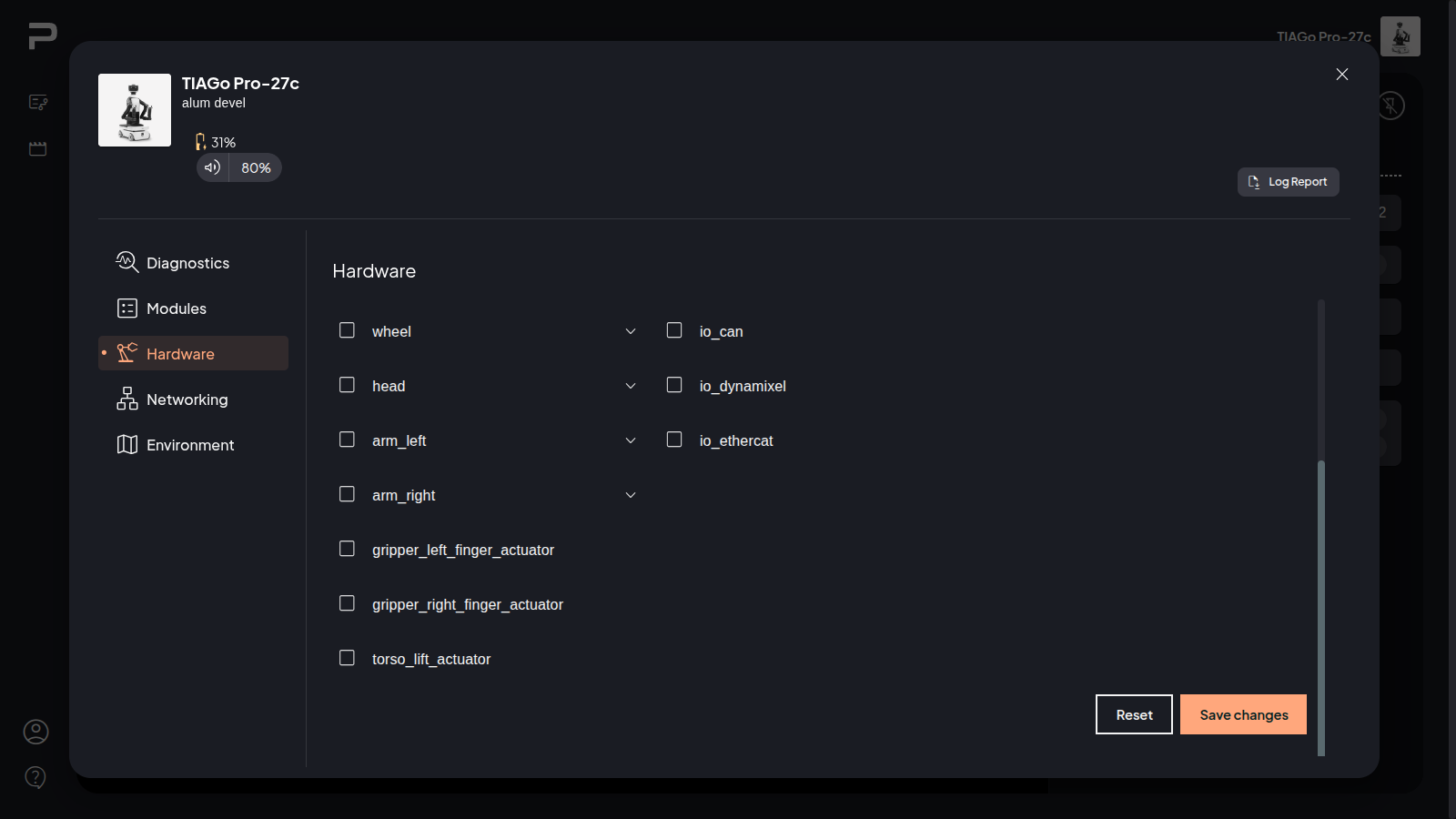Click the Hardware heading text
1456x819 pixels.
[374, 271]
